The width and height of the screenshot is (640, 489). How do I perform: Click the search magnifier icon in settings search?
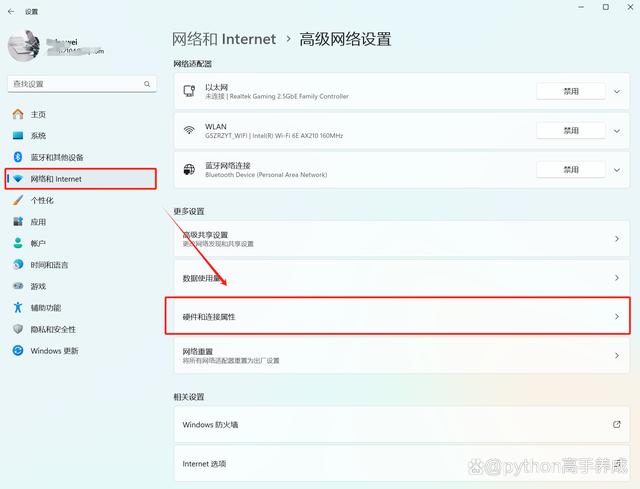click(x=147, y=84)
